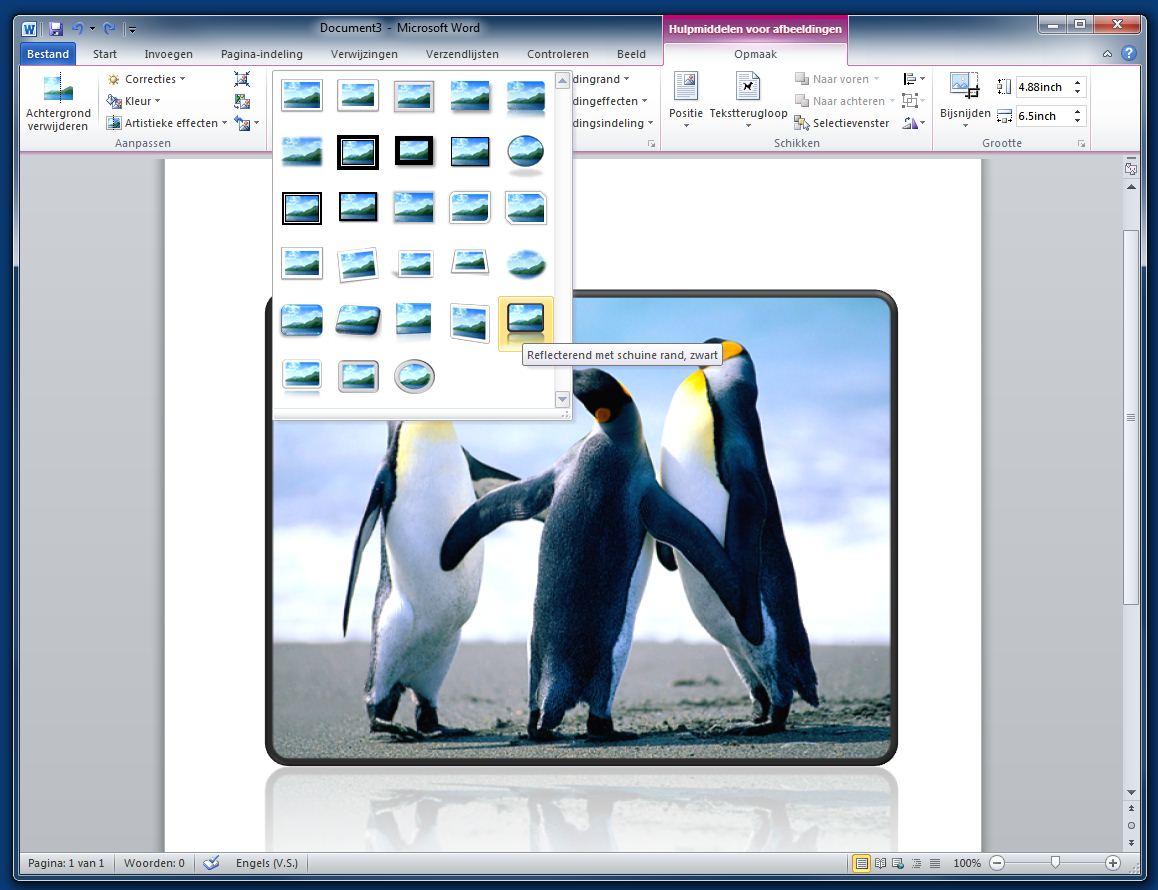Click the Redo icon in quick access toolbar

109,29
